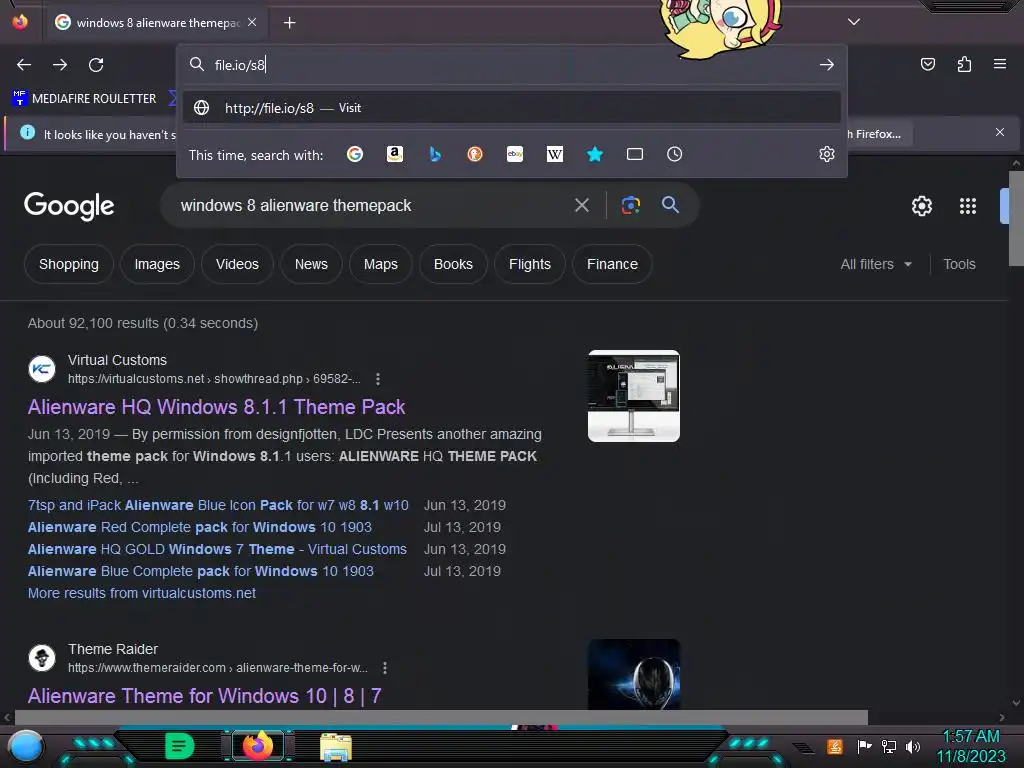Open File Explorer from the taskbar

[x=336, y=747]
